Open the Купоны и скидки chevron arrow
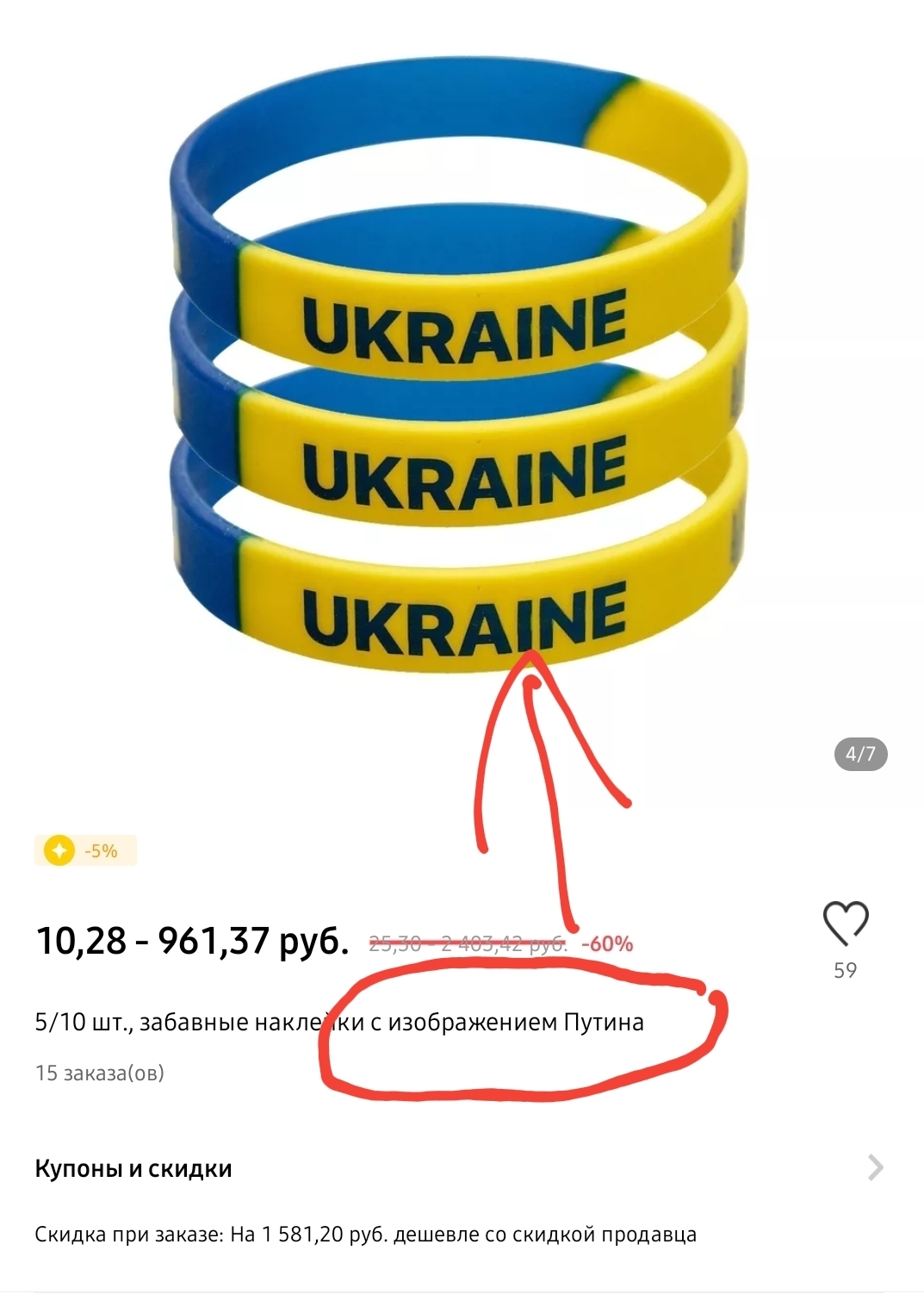The width and height of the screenshot is (924, 1294). point(876,1167)
